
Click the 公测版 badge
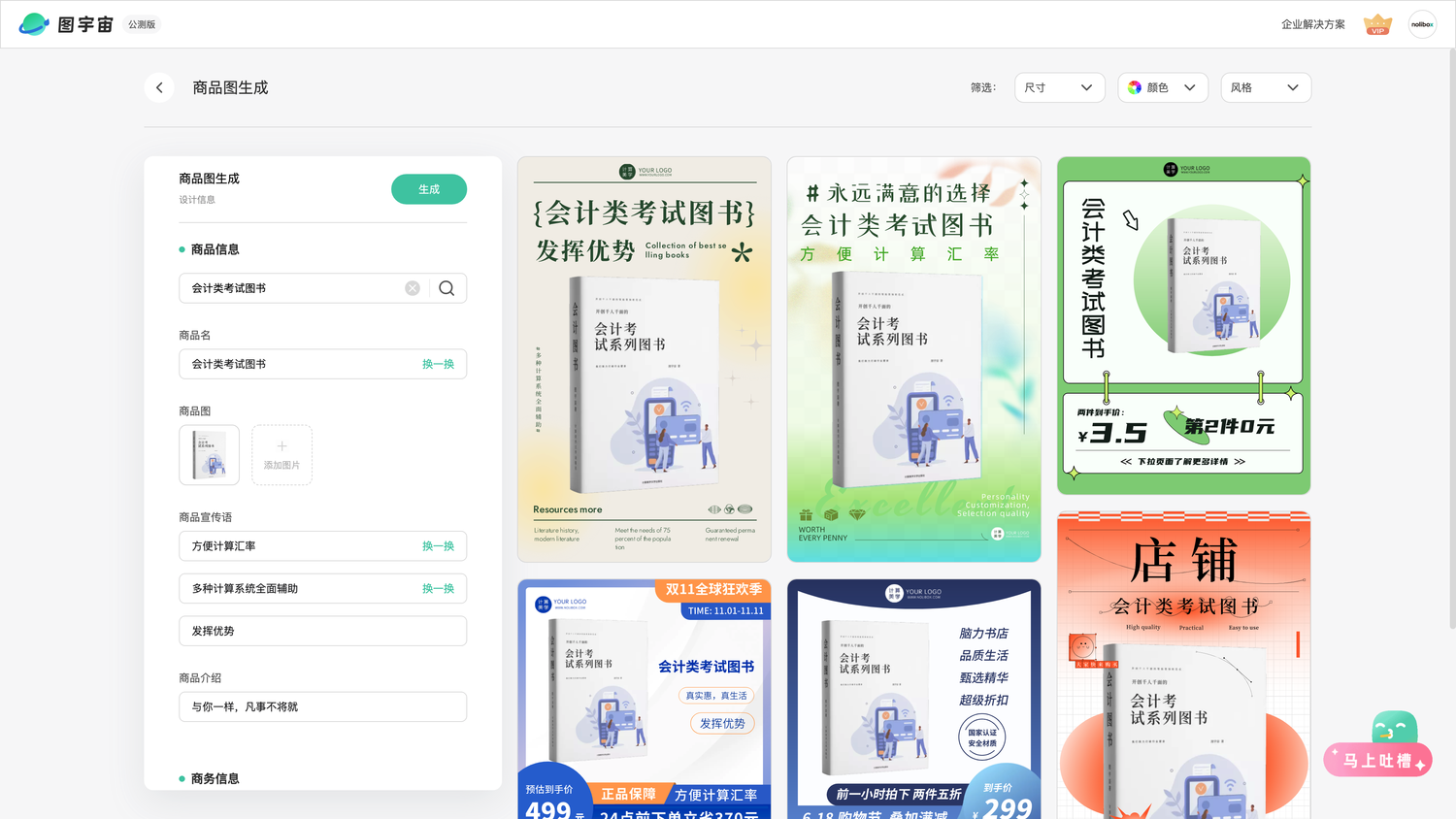(142, 24)
